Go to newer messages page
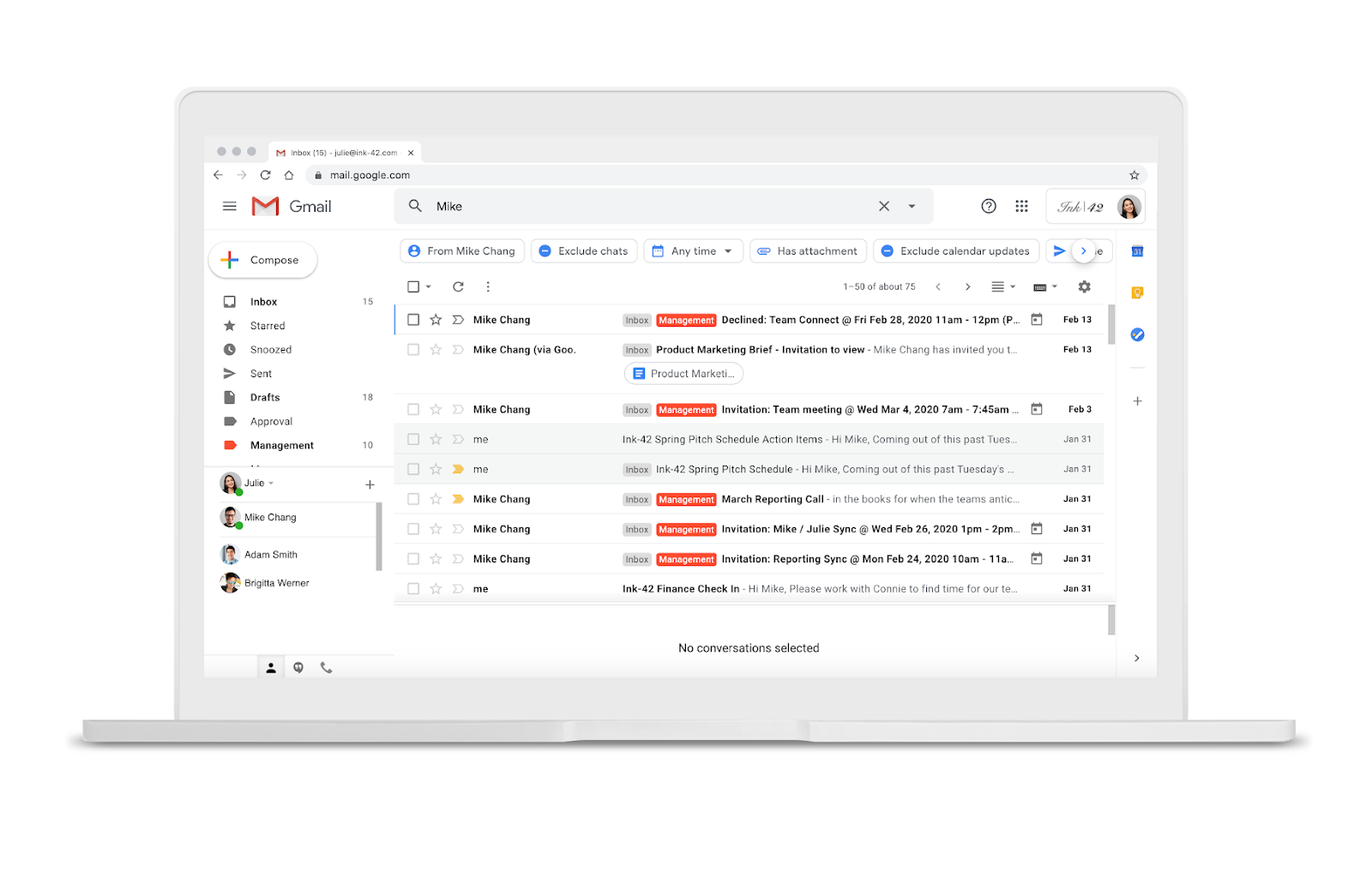Screen dimensions: 1372x878 [x=938, y=287]
